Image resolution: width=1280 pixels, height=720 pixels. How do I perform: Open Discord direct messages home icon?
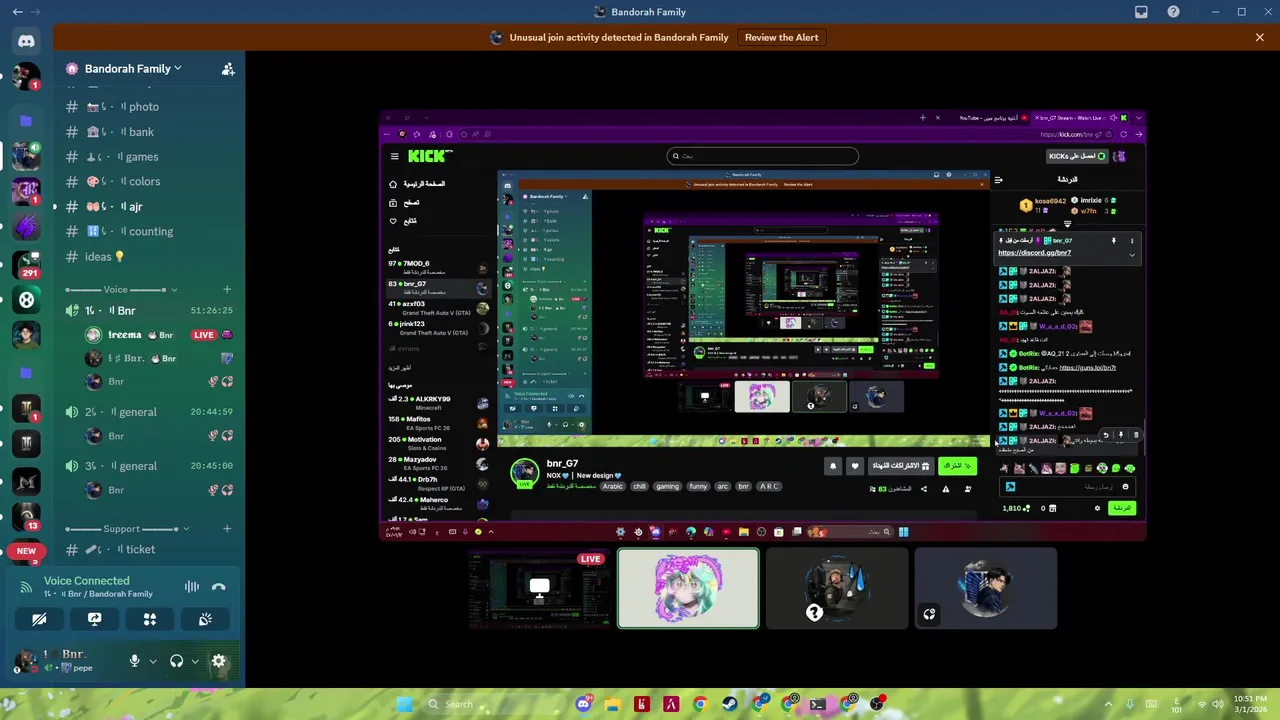coord(26,41)
